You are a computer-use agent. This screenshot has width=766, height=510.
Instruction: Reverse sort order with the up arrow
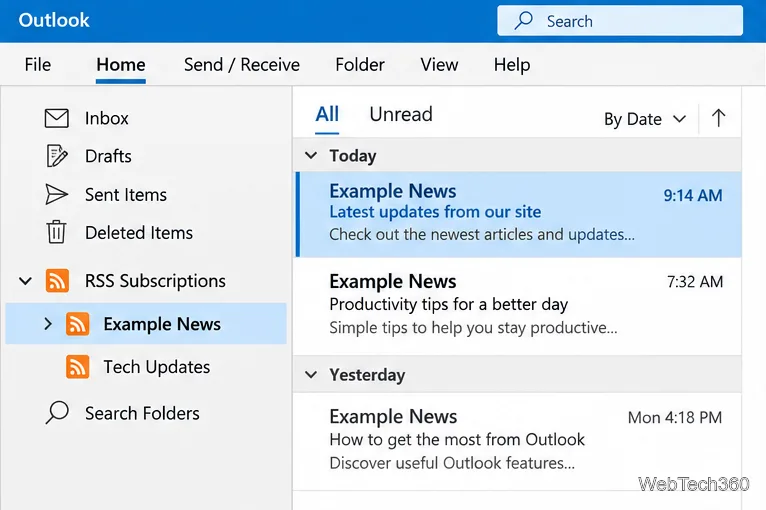tap(718, 118)
